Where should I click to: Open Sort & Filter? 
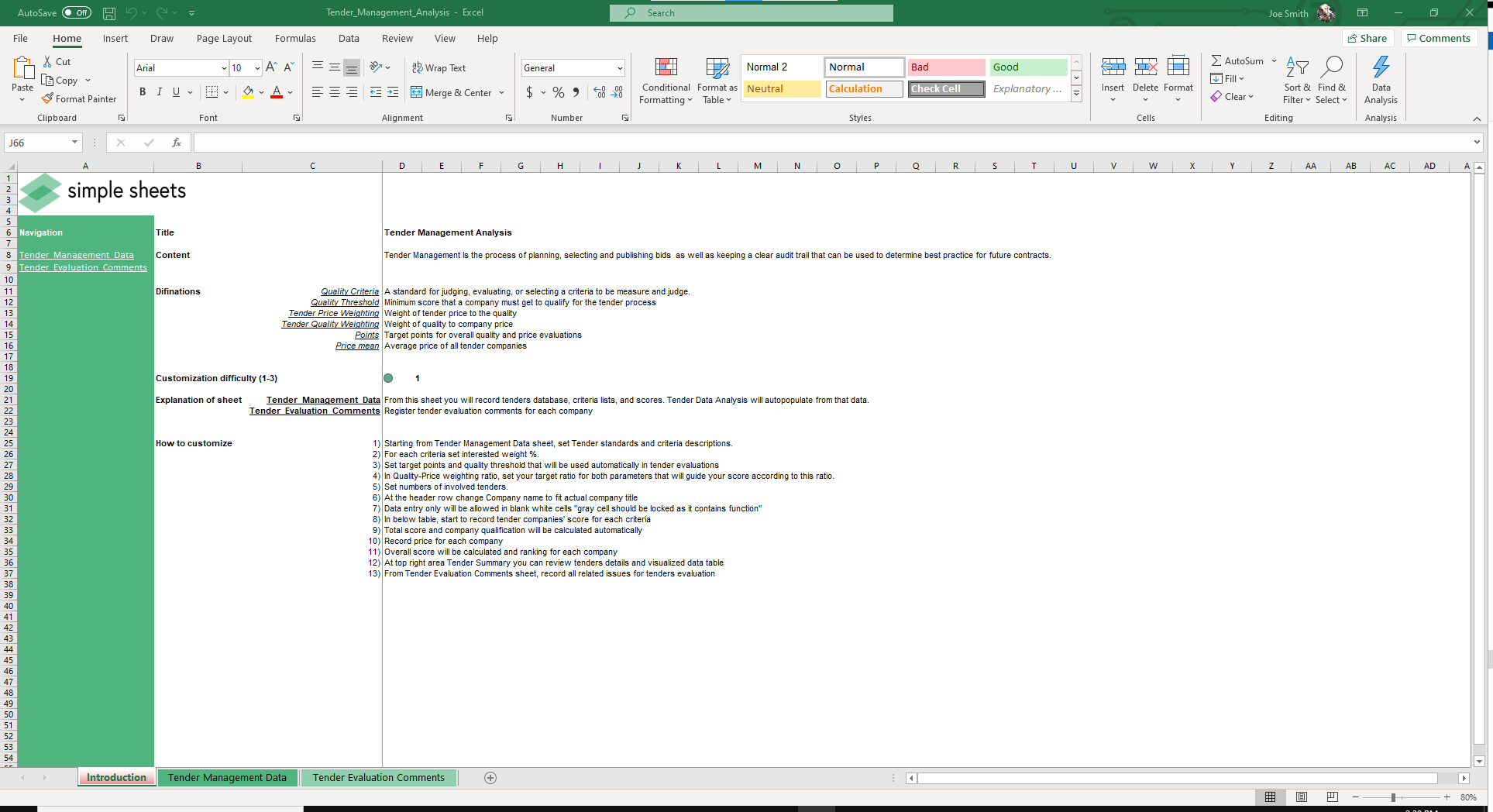(x=1297, y=80)
